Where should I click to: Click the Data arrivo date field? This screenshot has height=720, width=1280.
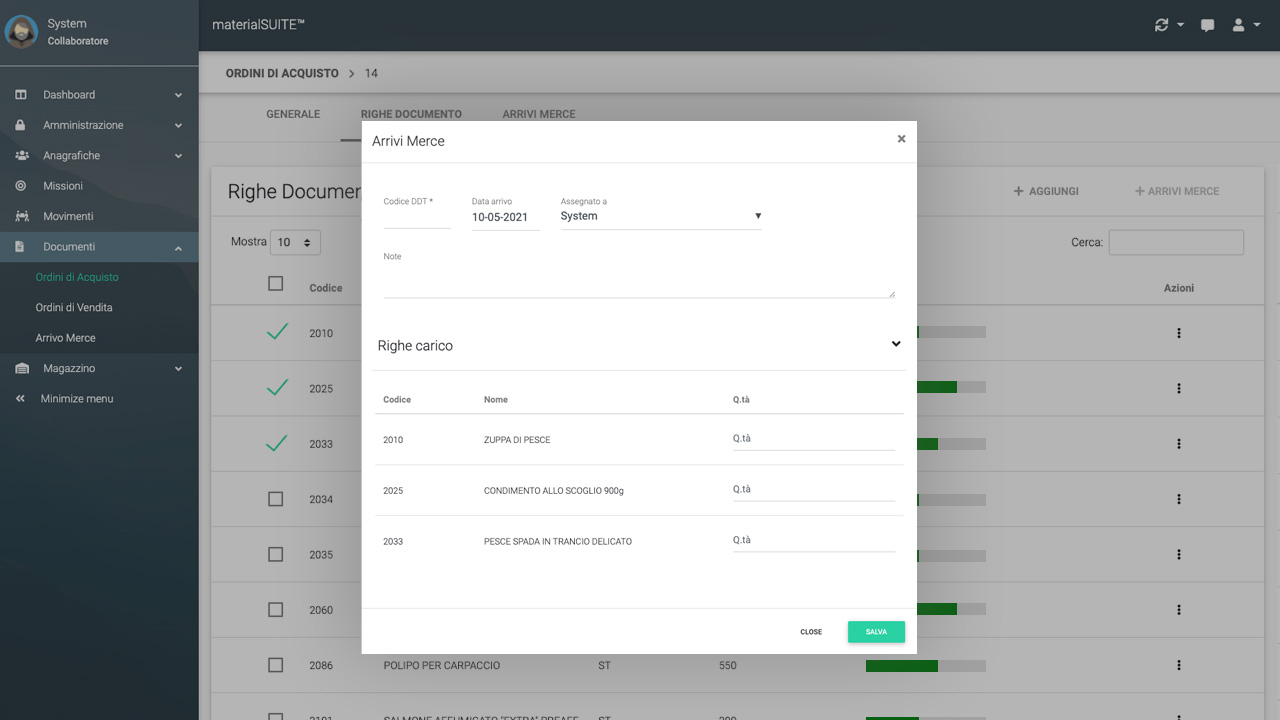click(505, 217)
